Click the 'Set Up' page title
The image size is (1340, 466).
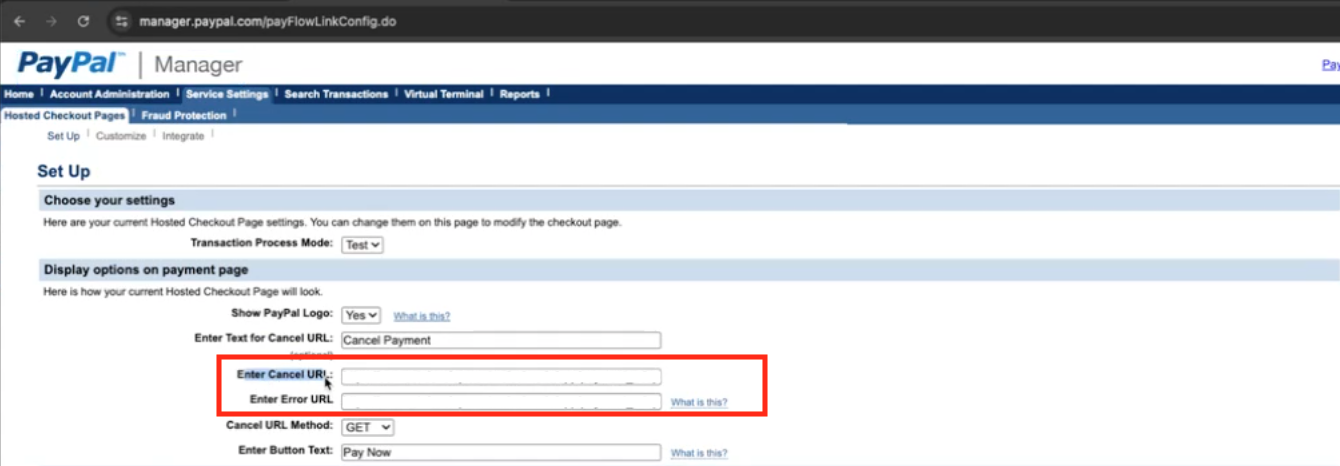coord(64,172)
